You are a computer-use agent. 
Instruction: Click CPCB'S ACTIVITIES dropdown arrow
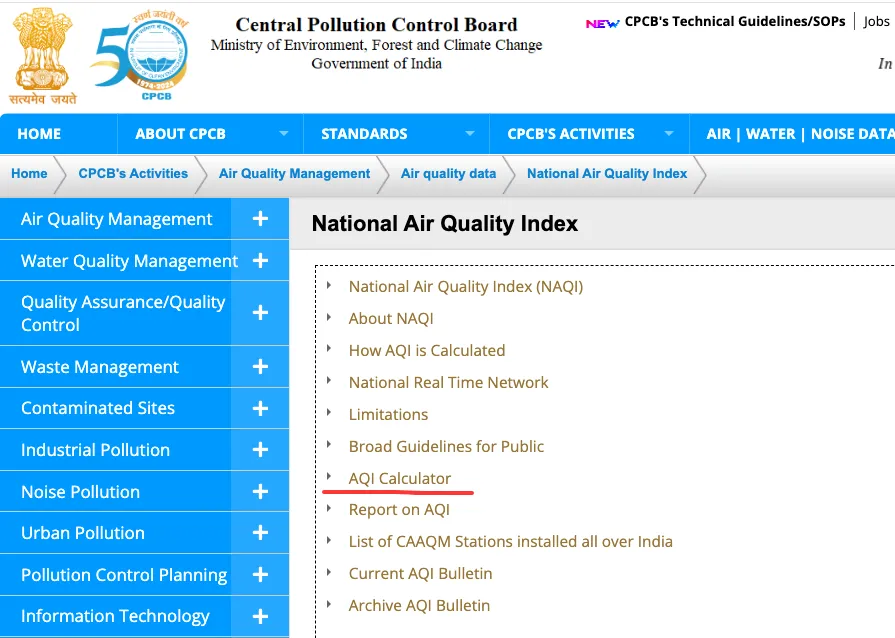pos(669,134)
